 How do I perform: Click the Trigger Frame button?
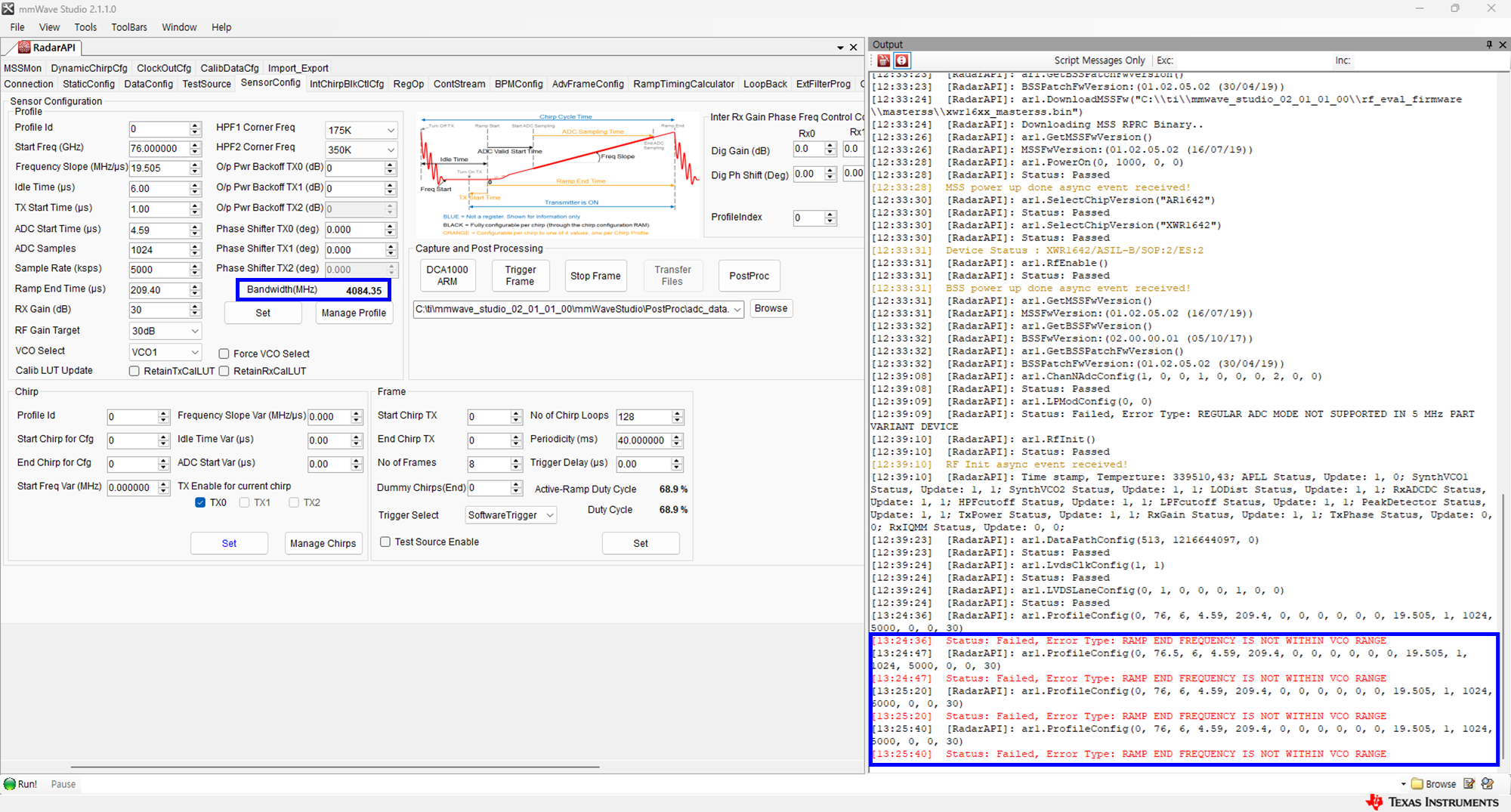521,276
